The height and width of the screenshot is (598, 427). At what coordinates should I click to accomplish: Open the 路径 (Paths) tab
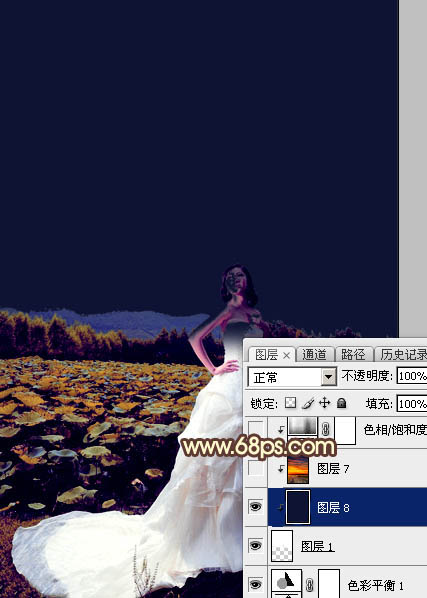coord(353,355)
